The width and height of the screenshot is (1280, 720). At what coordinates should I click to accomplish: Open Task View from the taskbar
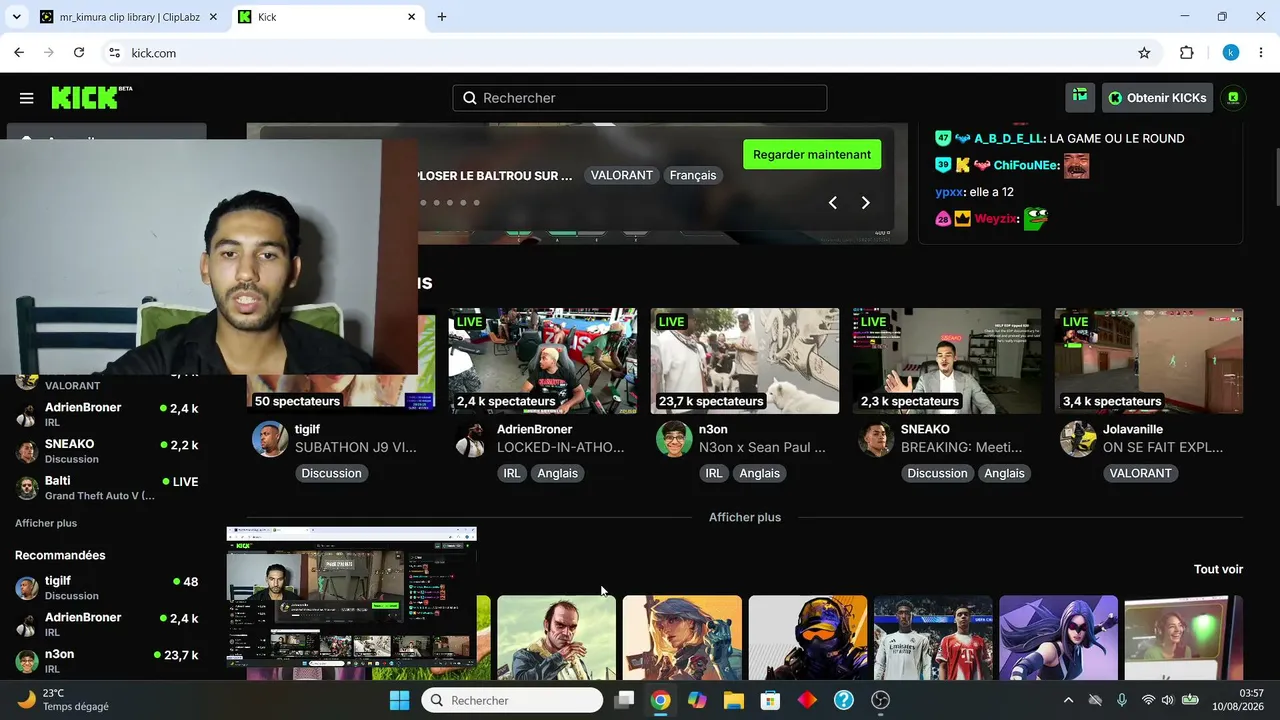point(624,700)
